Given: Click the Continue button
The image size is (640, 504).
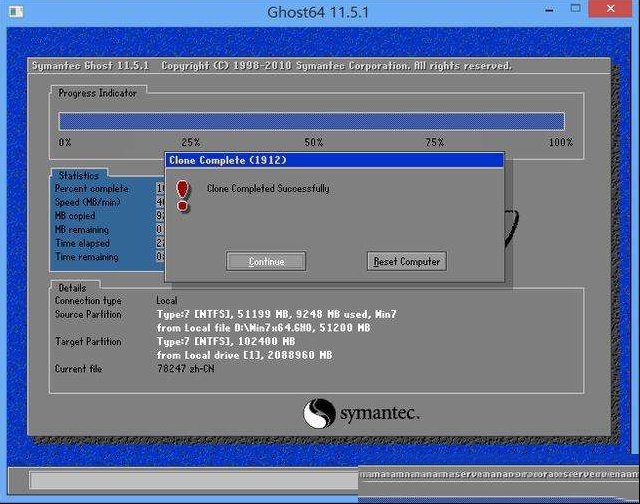Looking at the screenshot, I should (x=266, y=261).
